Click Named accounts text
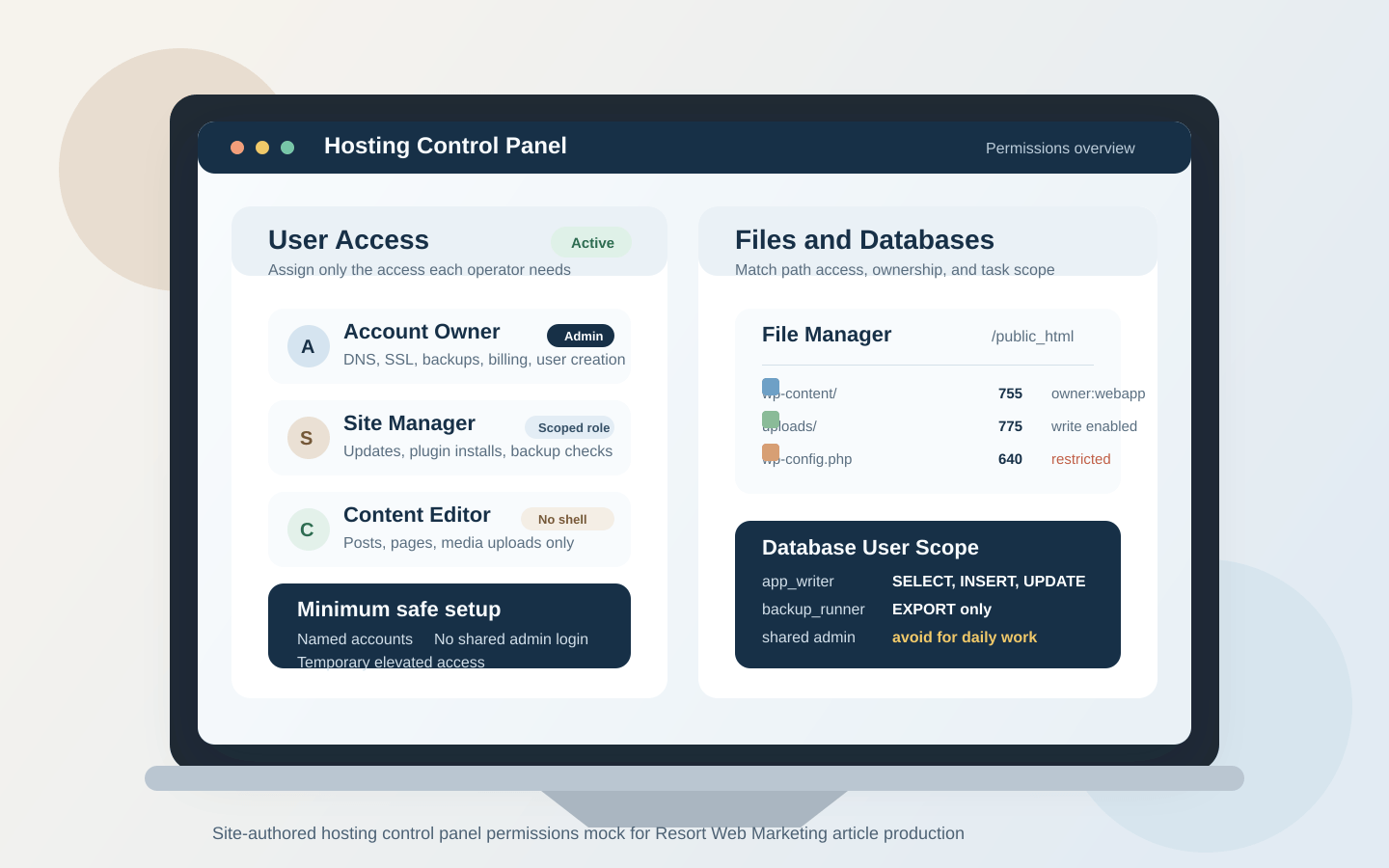Viewport: 1389px width, 868px height. [355, 639]
